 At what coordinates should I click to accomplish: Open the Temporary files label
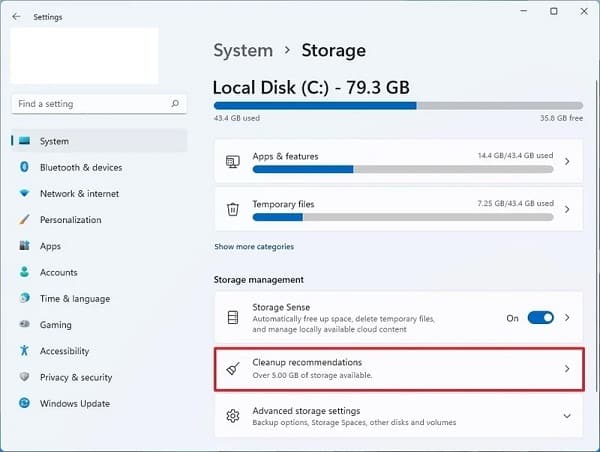[x=283, y=204]
